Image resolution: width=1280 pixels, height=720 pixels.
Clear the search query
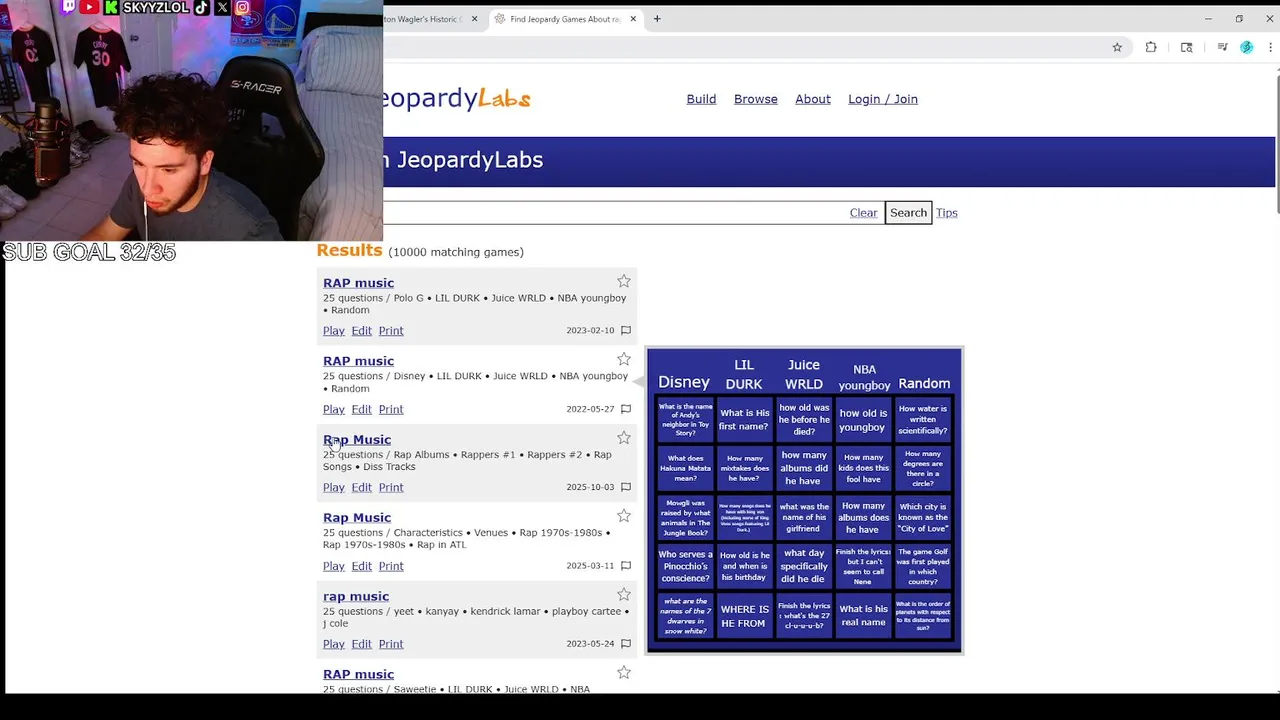(863, 213)
